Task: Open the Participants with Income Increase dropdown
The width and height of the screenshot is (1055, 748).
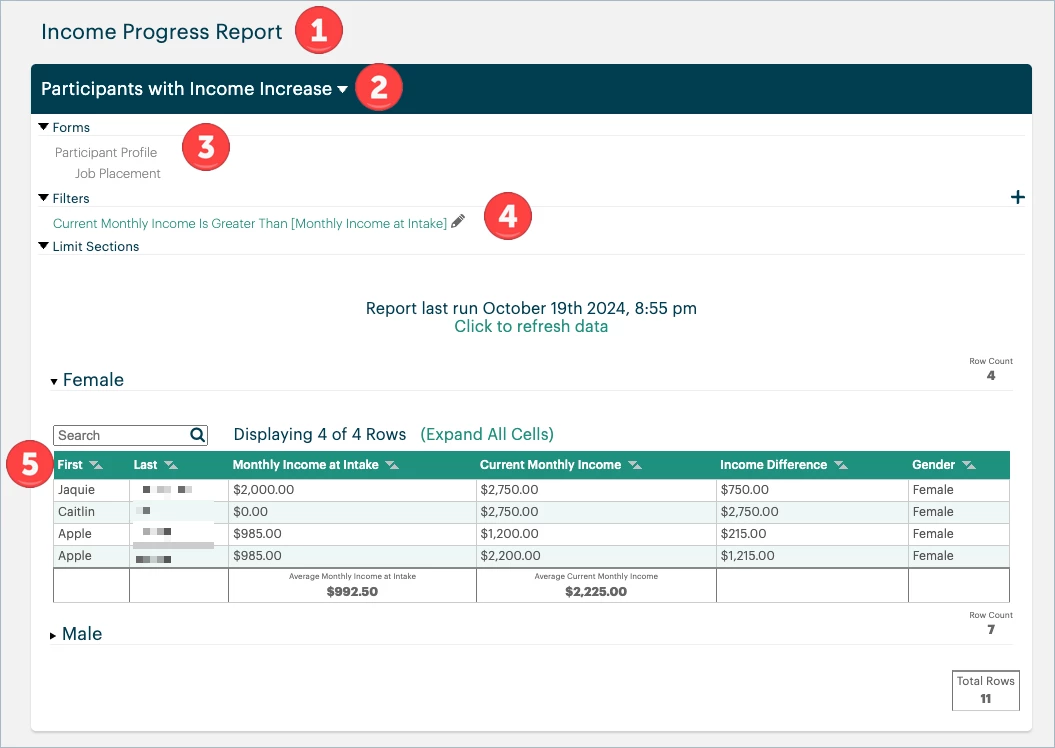Action: point(342,89)
